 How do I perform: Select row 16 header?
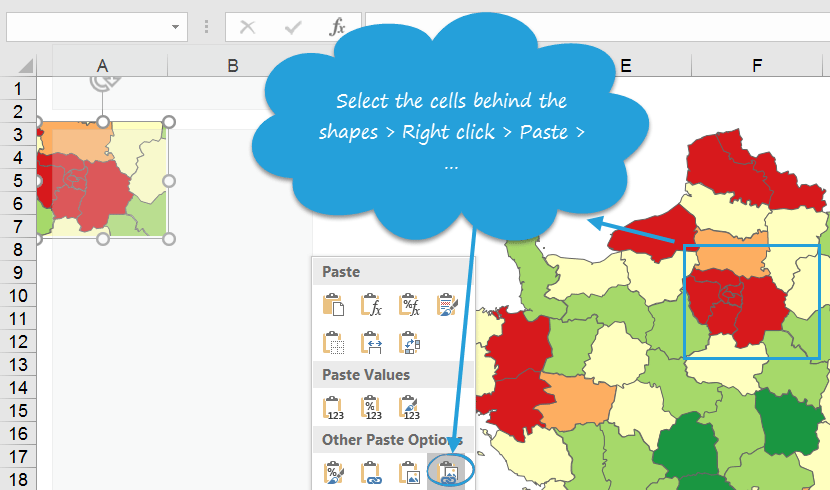pyautogui.click(x=18, y=433)
